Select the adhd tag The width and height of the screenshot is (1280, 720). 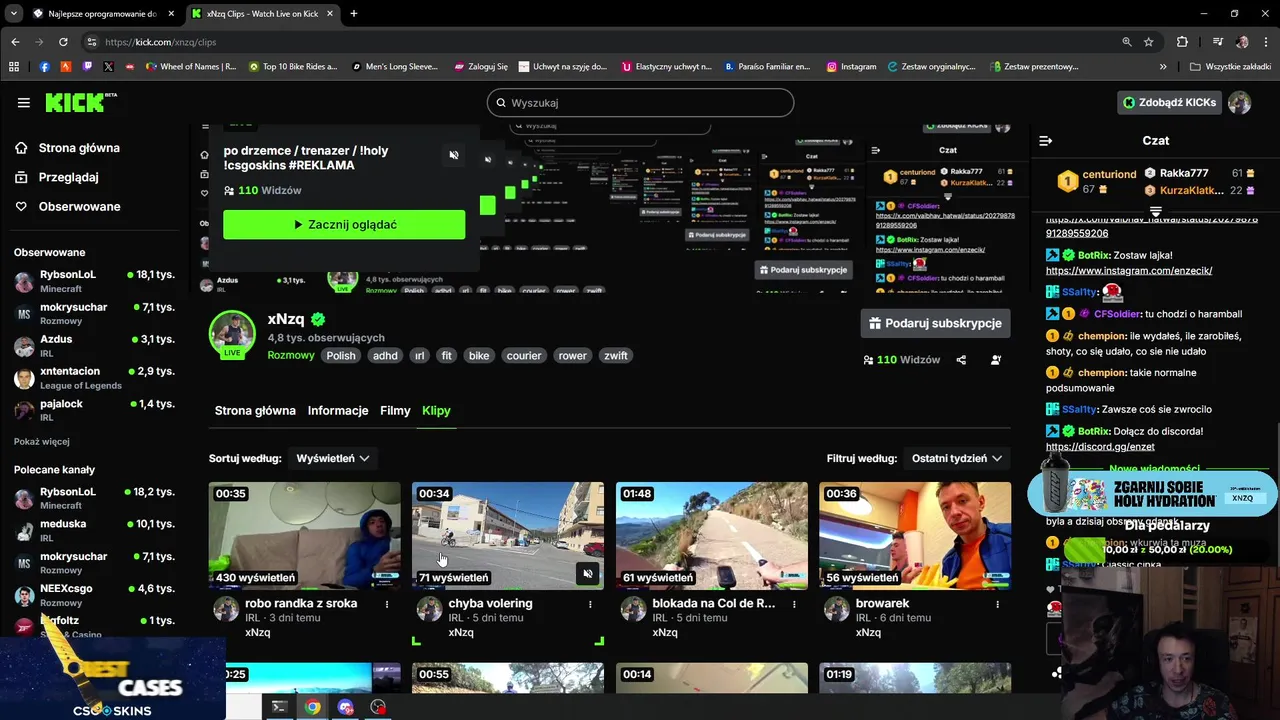(385, 355)
